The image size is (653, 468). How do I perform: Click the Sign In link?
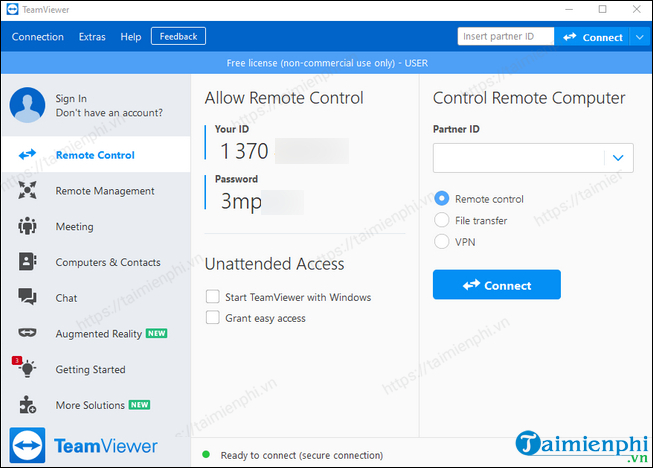[x=71, y=98]
